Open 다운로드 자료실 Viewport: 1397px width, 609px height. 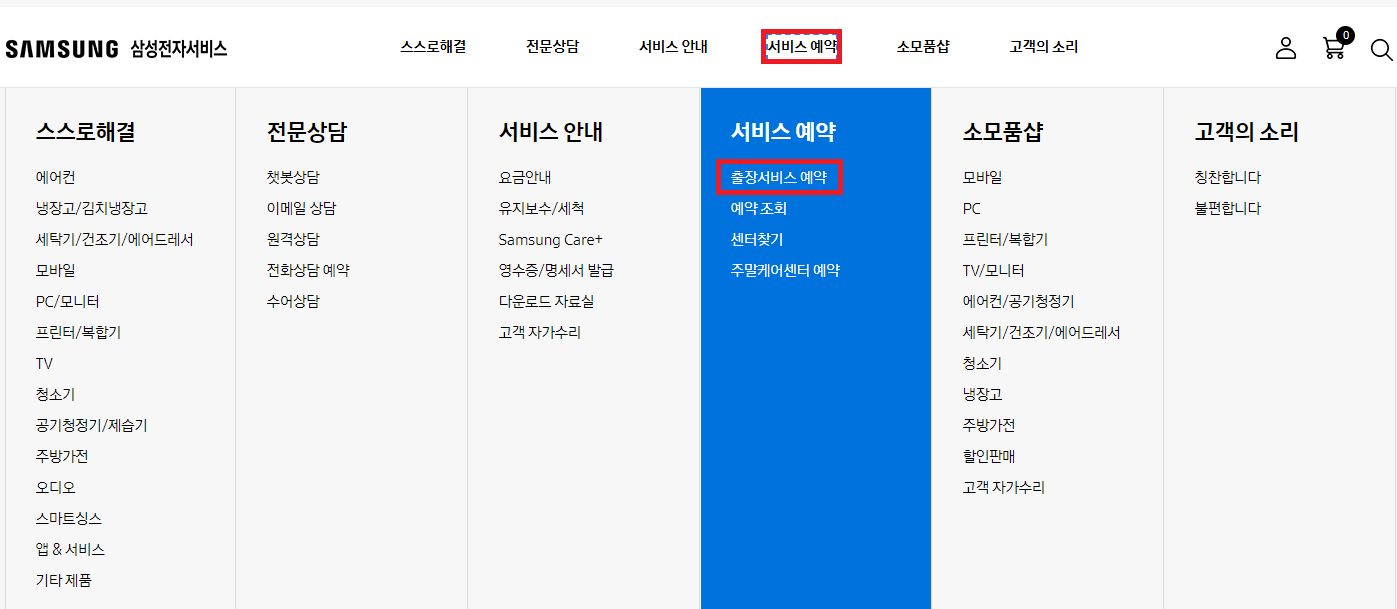pos(546,302)
